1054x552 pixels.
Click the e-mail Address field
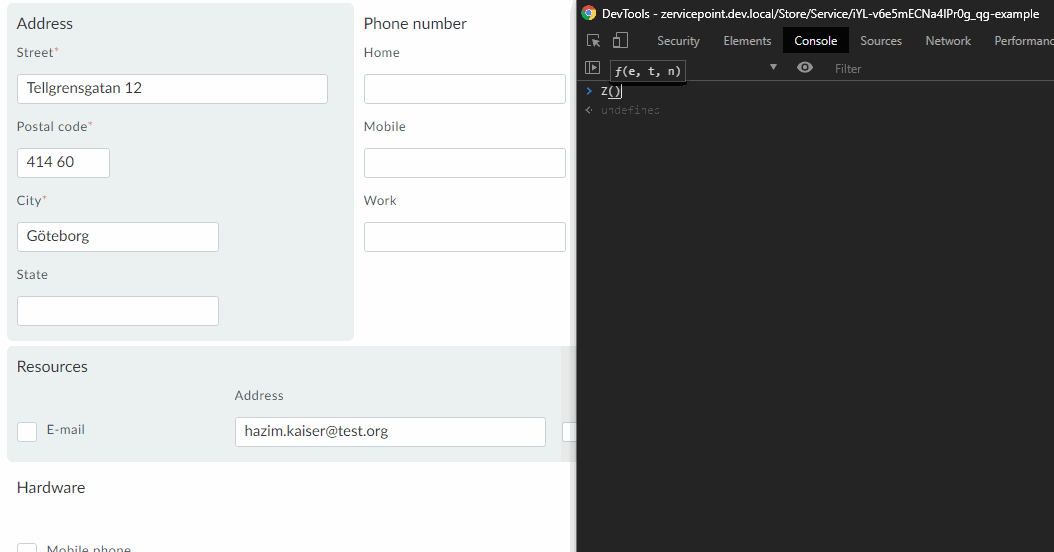pyautogui.click(x=390, y=432)
